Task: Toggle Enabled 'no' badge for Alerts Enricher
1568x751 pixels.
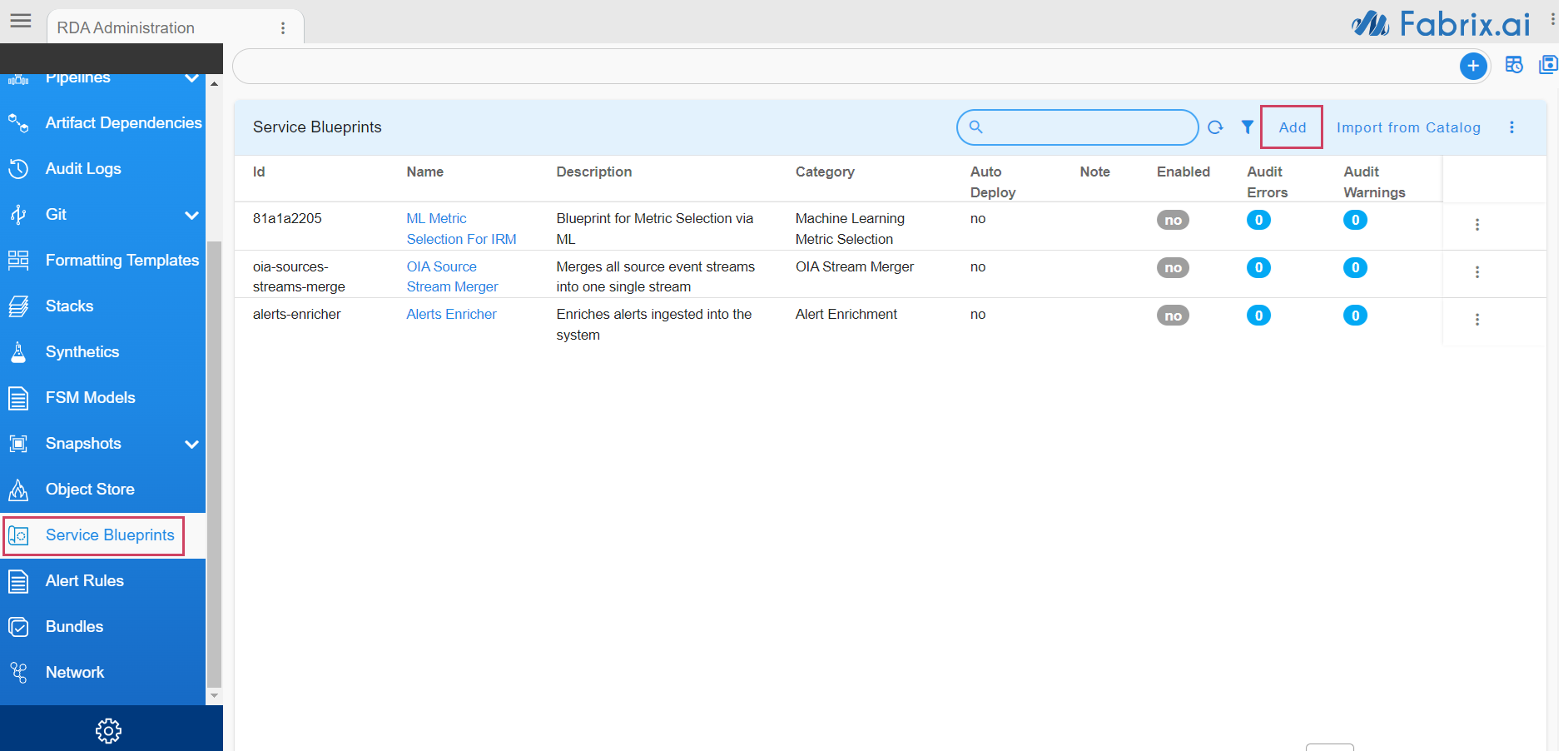Action: coord(1173,316)
